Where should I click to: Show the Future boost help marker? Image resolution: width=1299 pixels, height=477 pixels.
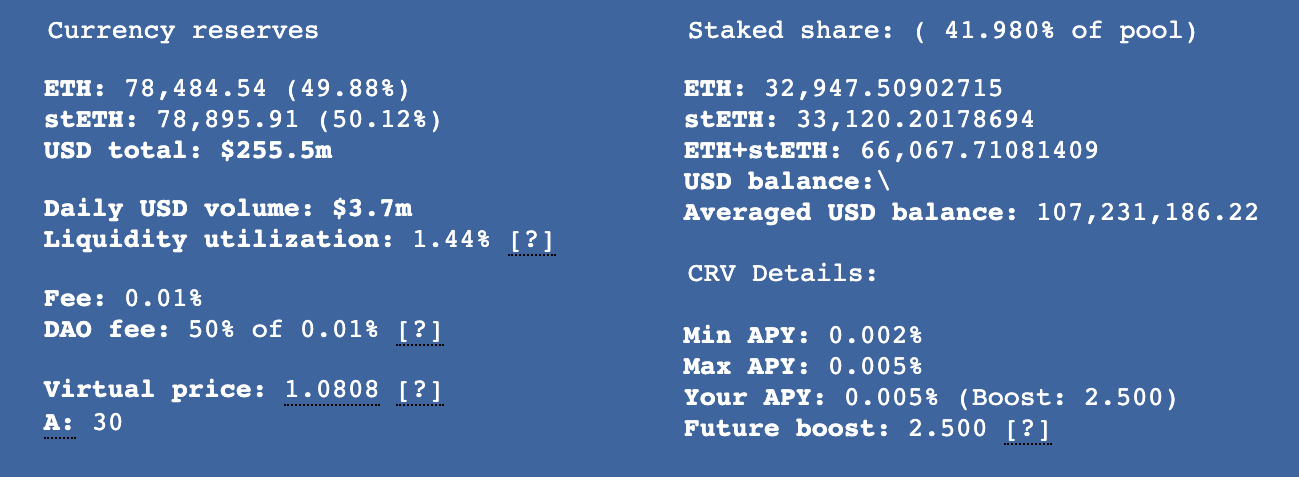[1029, 429]
